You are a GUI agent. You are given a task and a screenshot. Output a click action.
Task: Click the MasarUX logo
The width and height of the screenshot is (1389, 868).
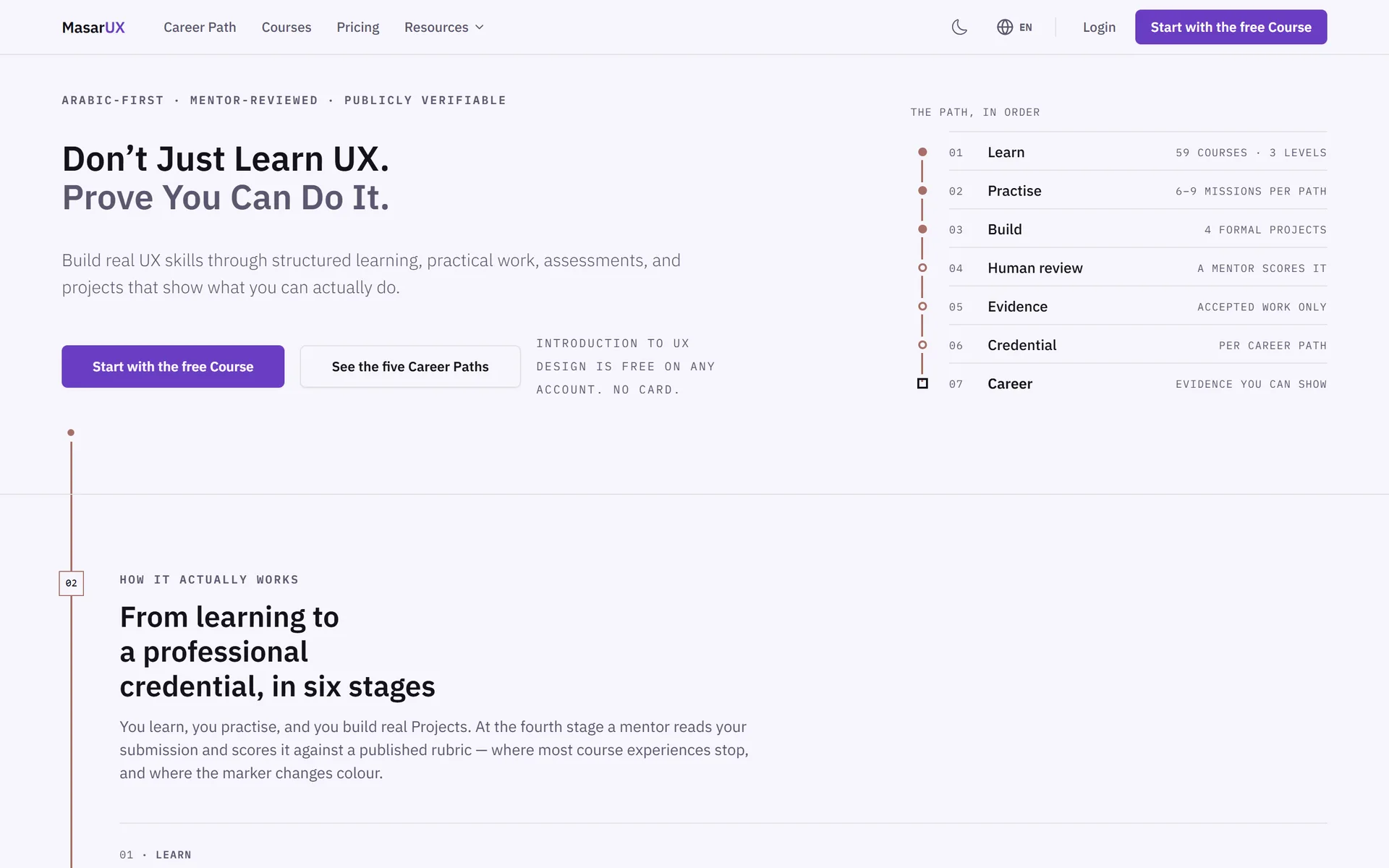93,27
